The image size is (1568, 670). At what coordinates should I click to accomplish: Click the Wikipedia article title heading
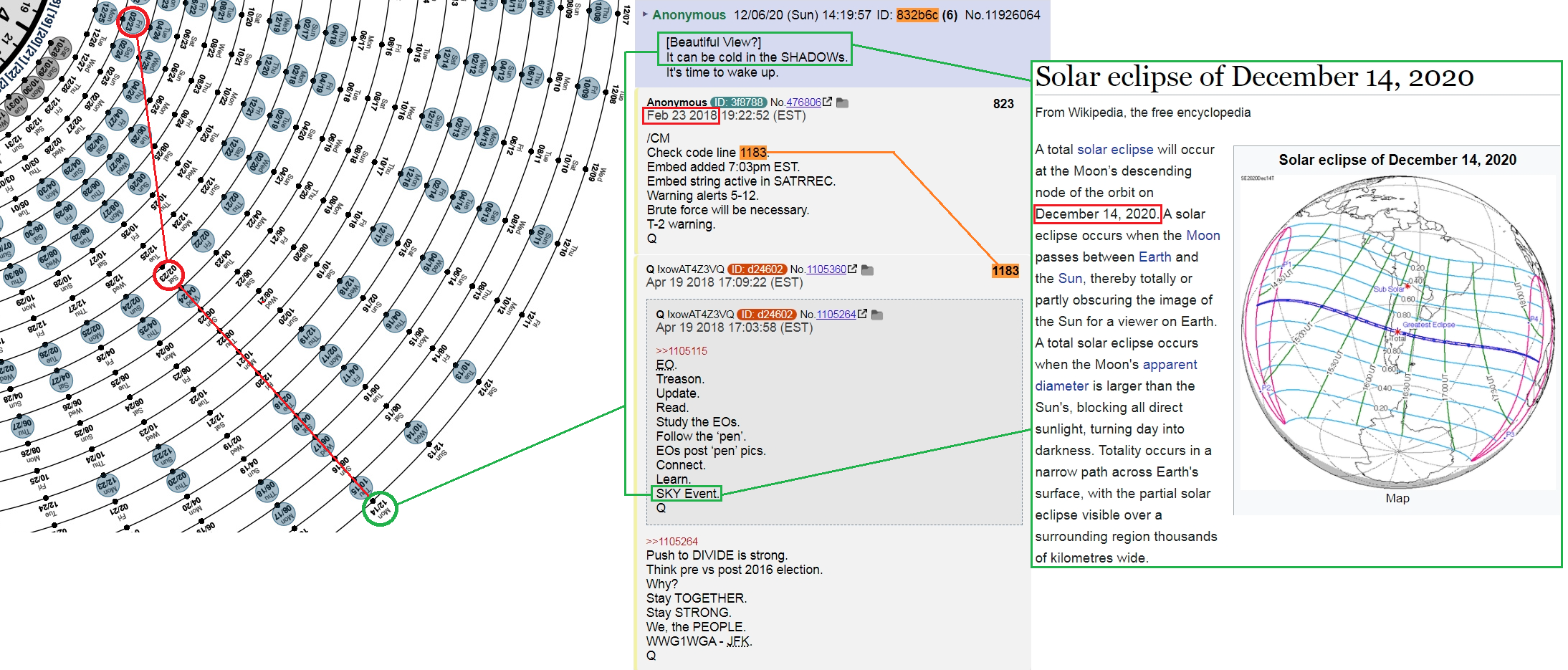[x=1254, y=77]
